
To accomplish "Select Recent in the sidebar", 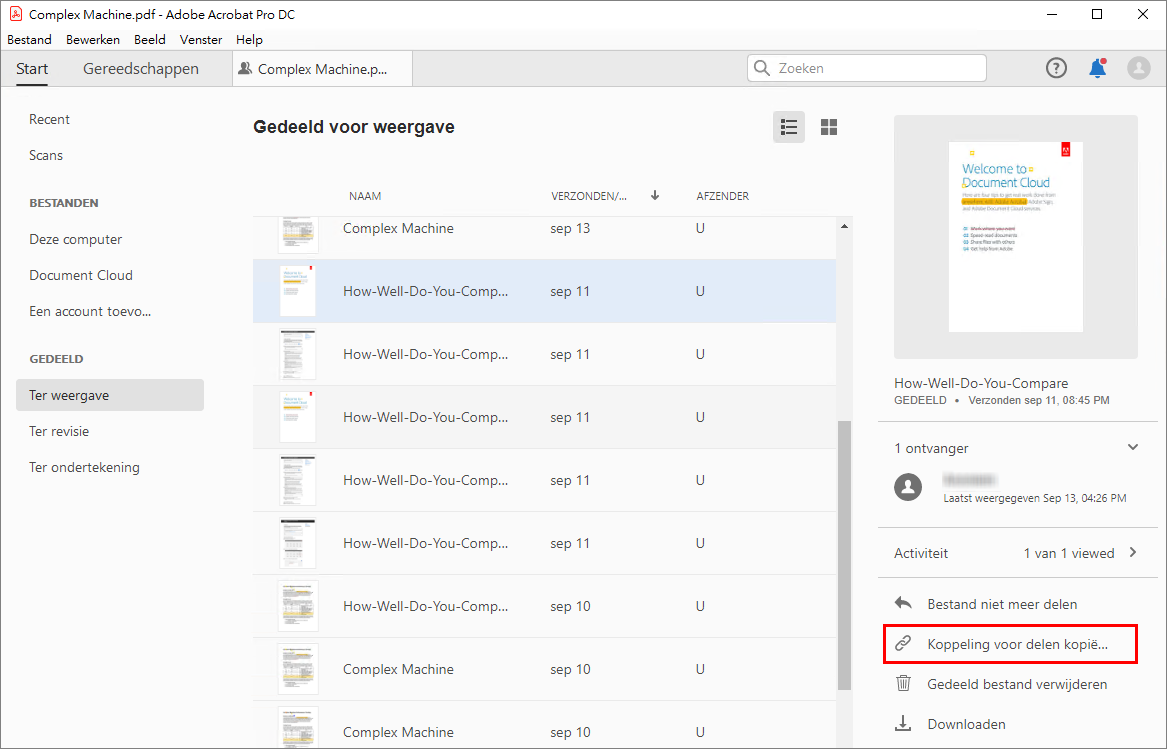I will [x=49, y=119].
